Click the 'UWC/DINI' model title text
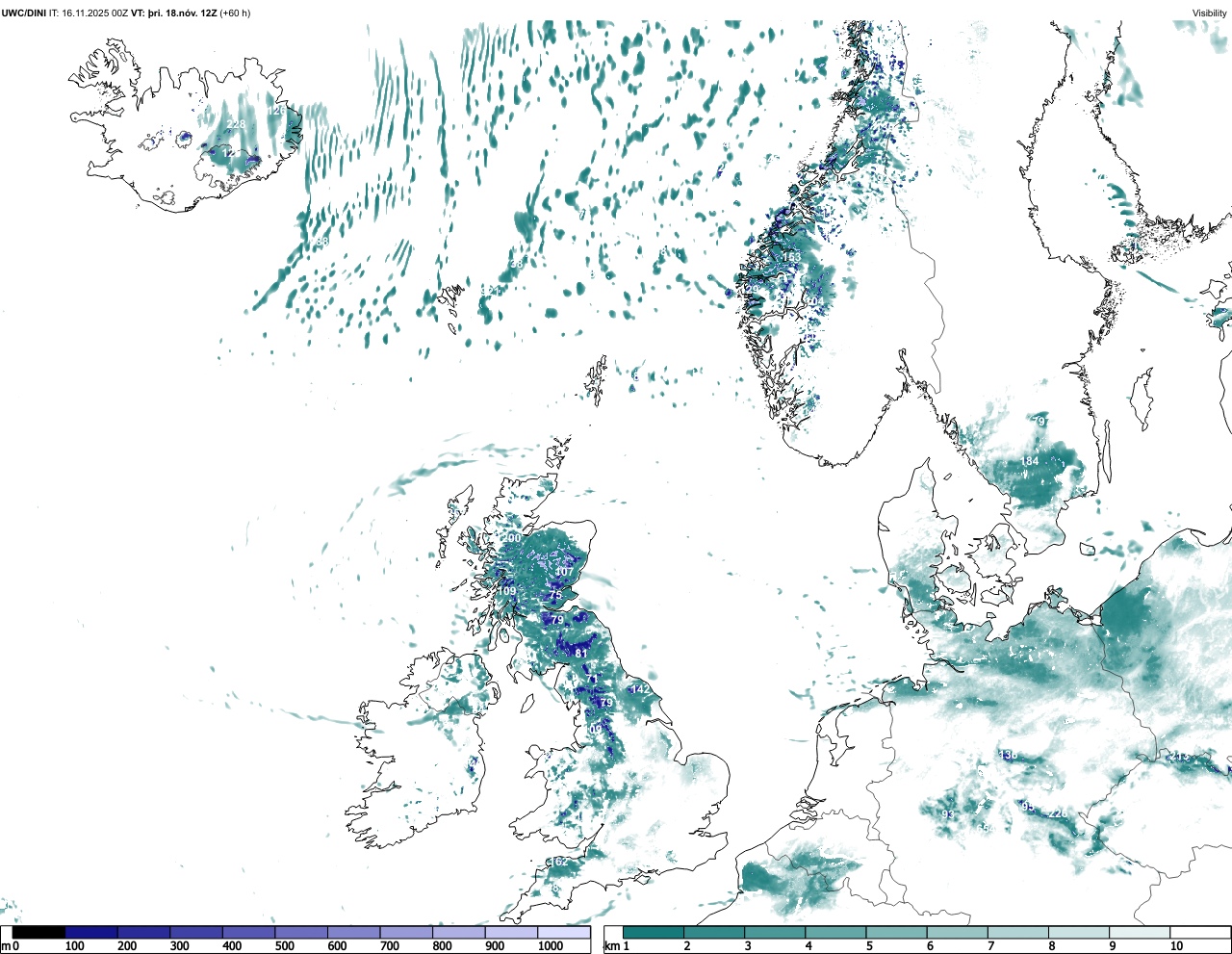Viewport: 1232px width, 954px height. 23,13
